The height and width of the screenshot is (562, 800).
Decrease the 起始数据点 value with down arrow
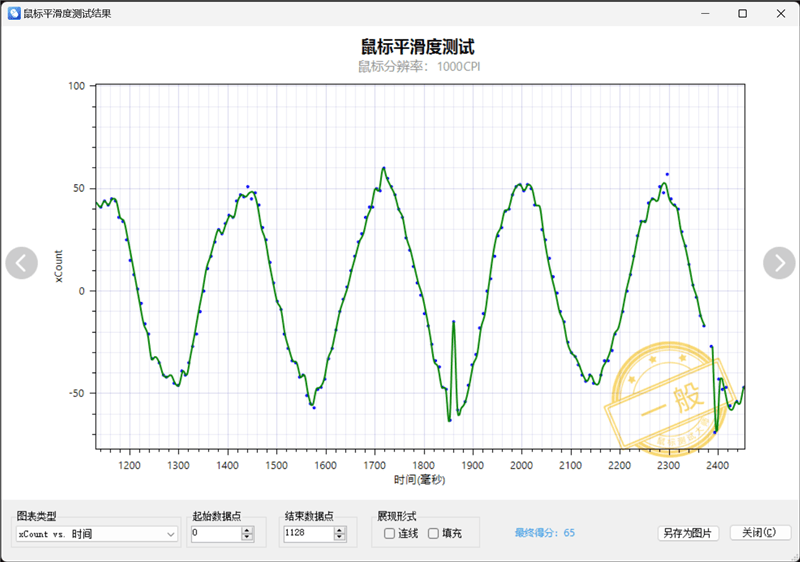pos(247,538)
